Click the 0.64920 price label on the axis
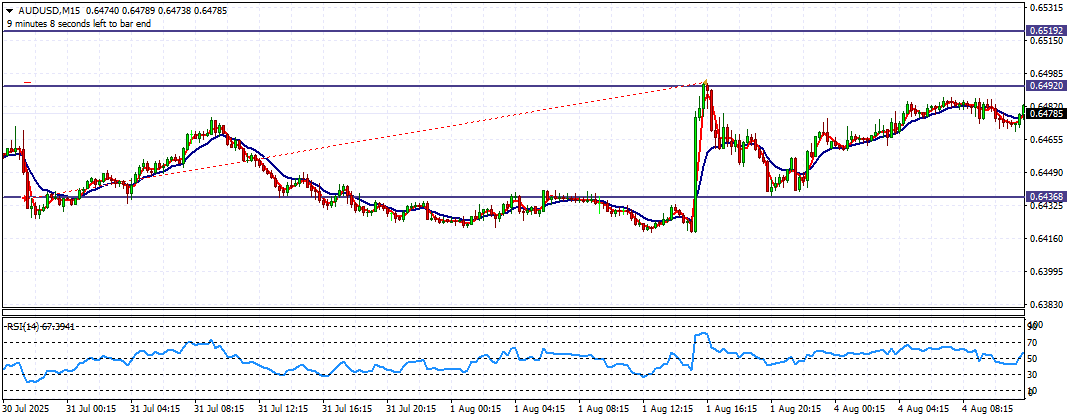Screen dimensions: 1070x420 1045,86
